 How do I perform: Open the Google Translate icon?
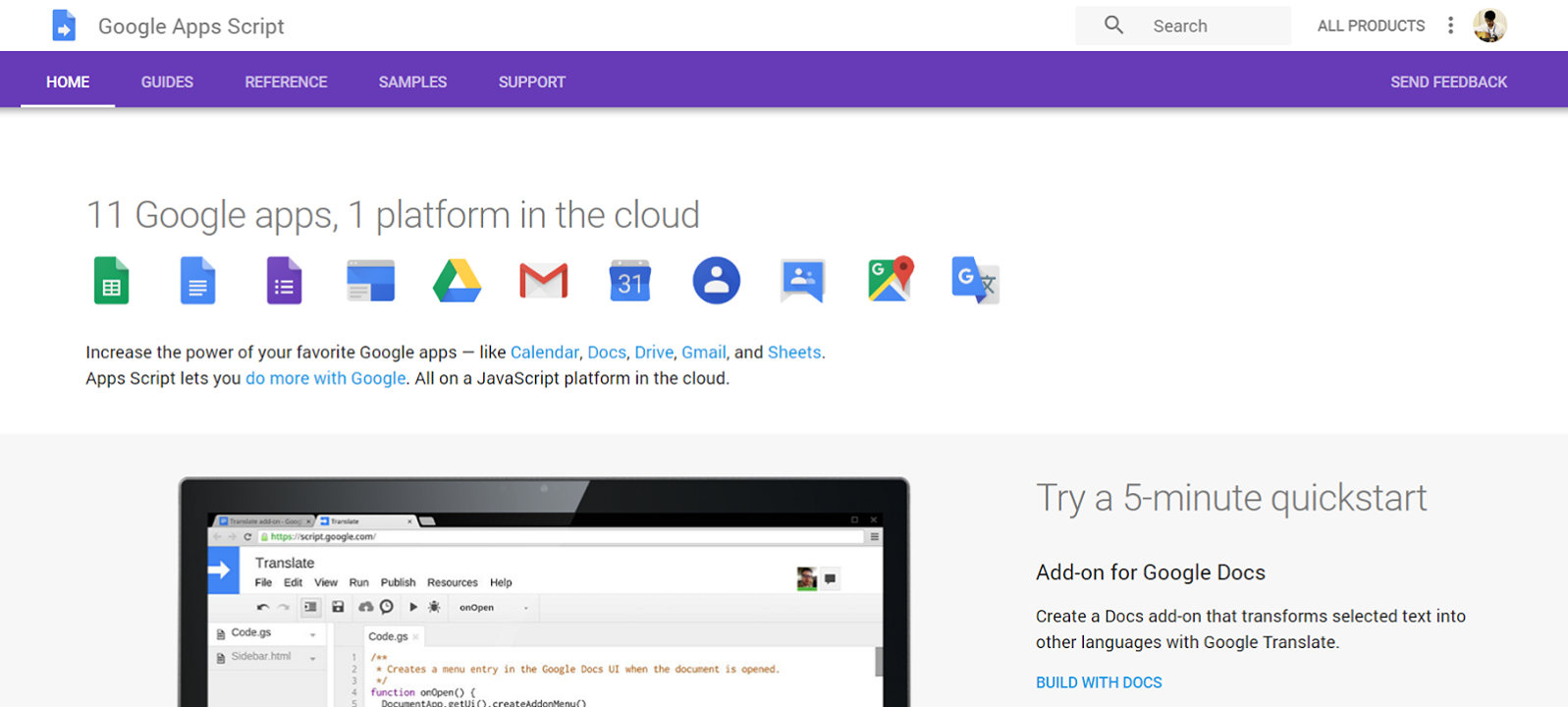click(975, 281)
